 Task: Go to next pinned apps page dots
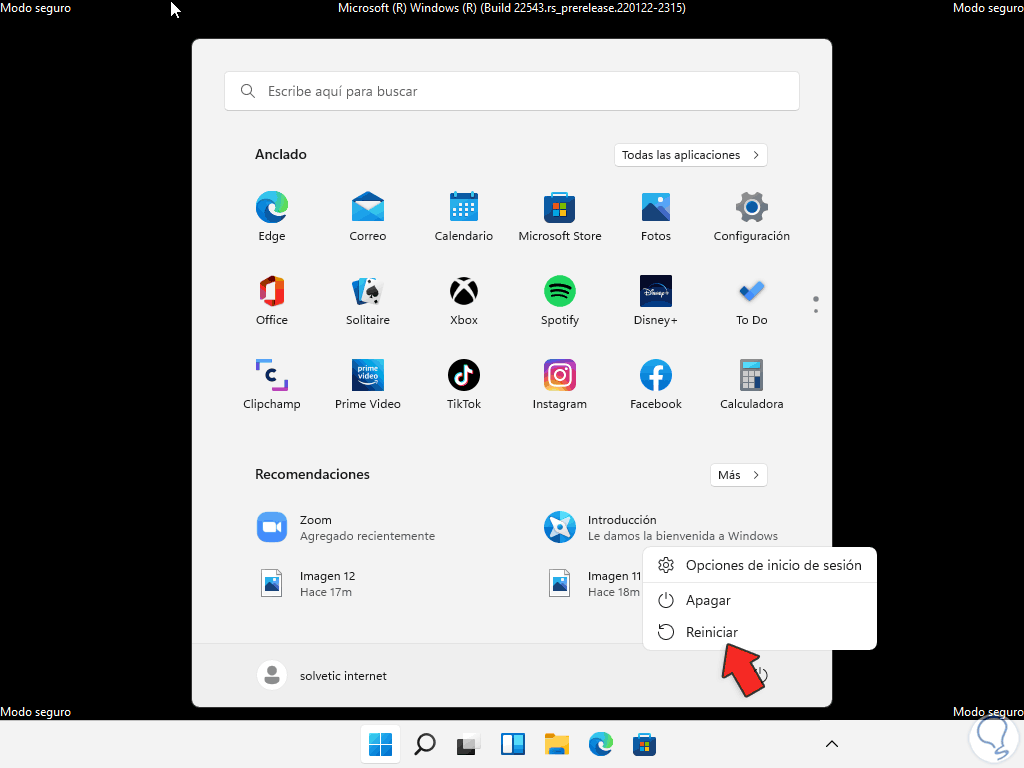[816, 305]
